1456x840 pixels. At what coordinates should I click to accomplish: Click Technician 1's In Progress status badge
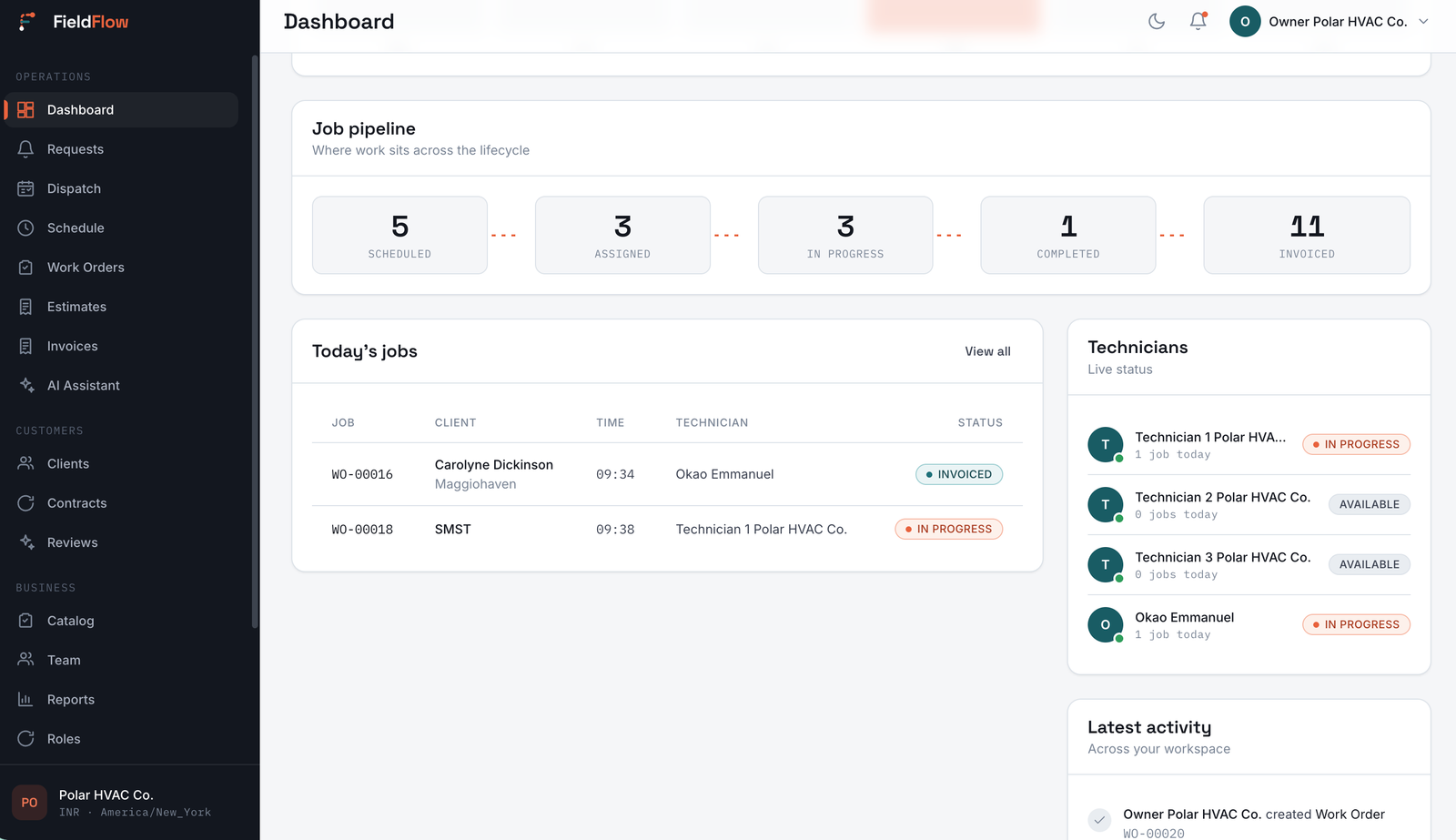click(1356, 444)
